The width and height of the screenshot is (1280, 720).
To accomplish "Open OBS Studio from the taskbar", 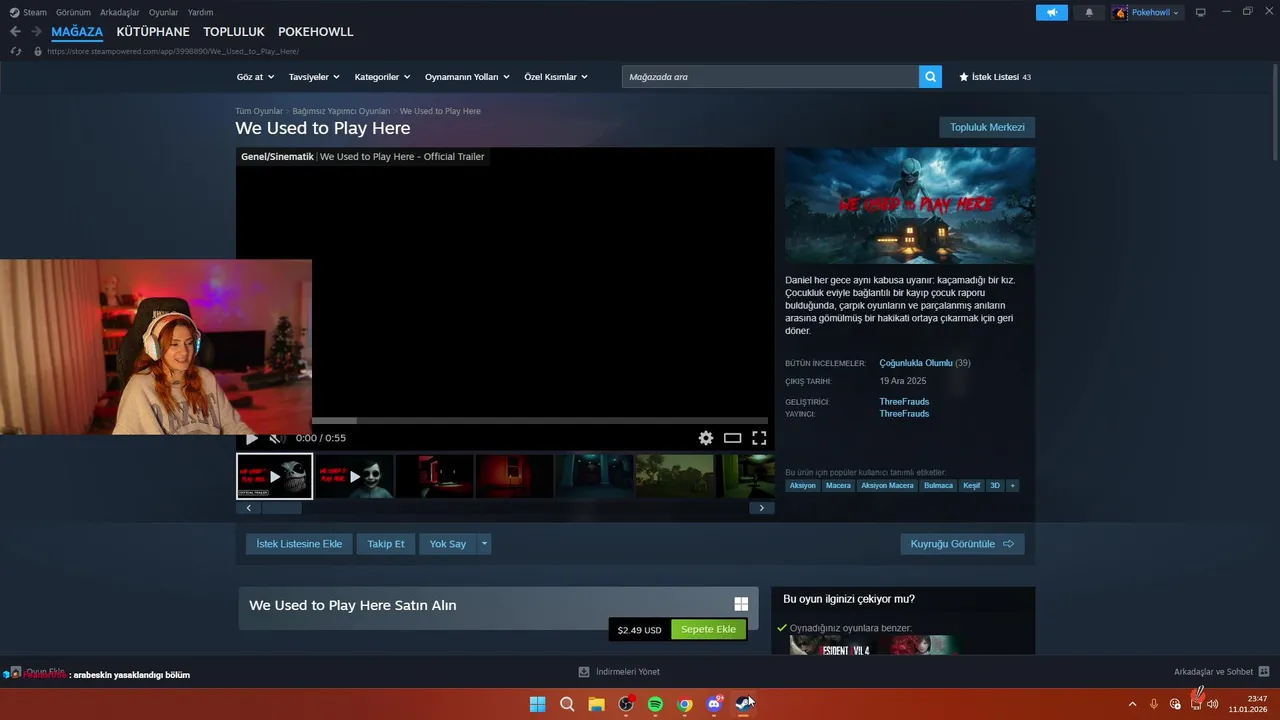I will point(626,704).
